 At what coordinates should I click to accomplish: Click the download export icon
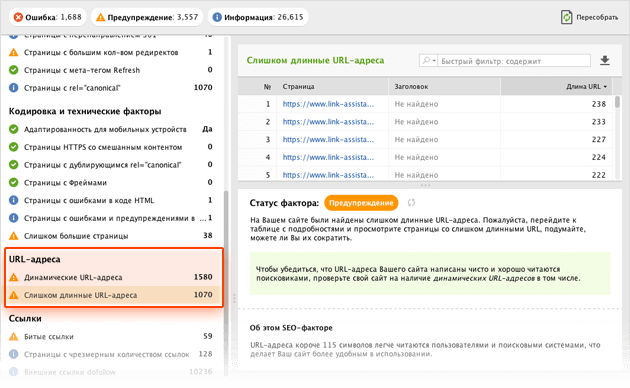tap(605, 61)
